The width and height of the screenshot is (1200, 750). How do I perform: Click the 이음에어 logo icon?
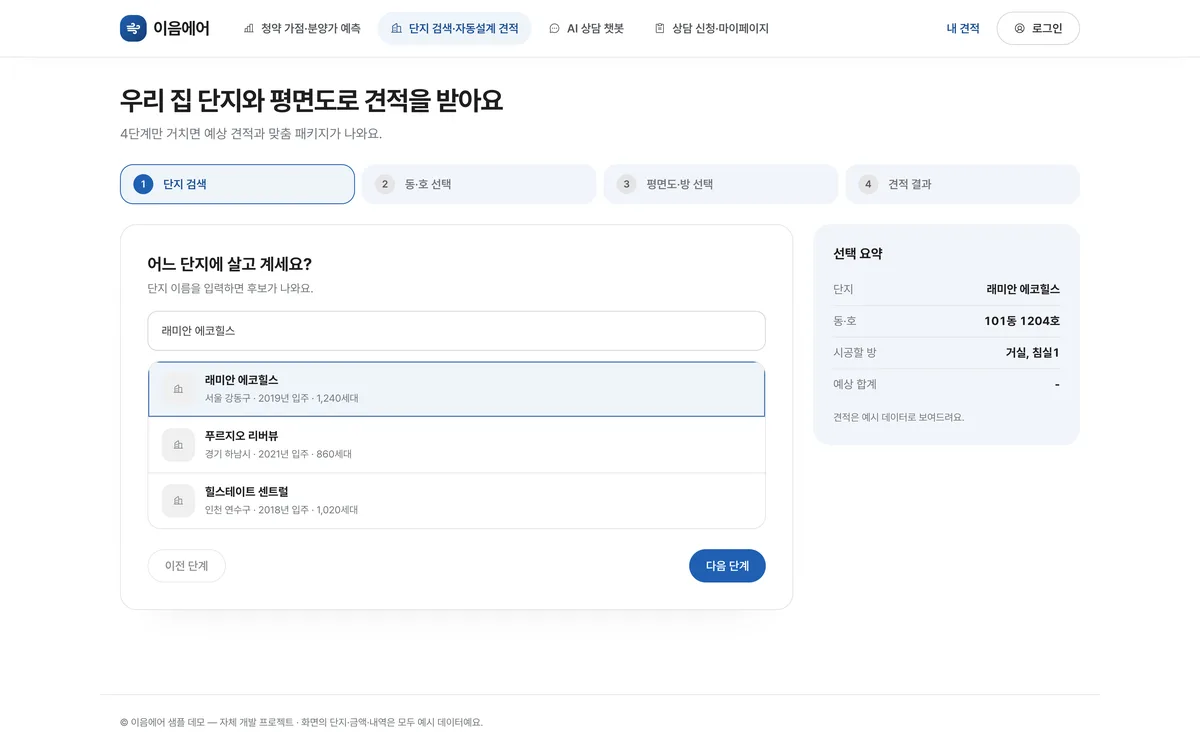tap(133, 29)
